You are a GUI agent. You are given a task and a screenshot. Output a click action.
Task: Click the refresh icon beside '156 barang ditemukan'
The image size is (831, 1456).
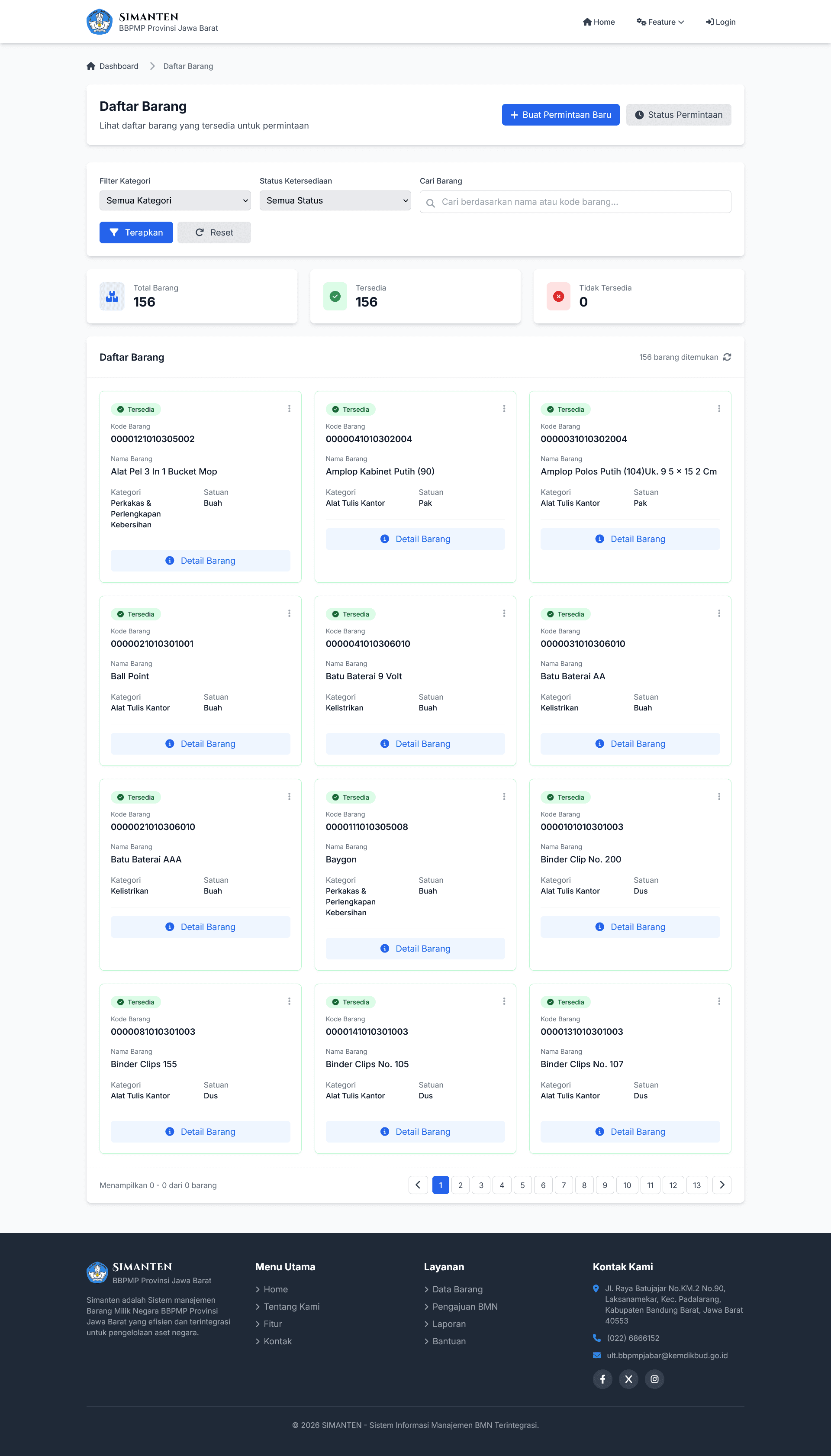pos(727,357)
